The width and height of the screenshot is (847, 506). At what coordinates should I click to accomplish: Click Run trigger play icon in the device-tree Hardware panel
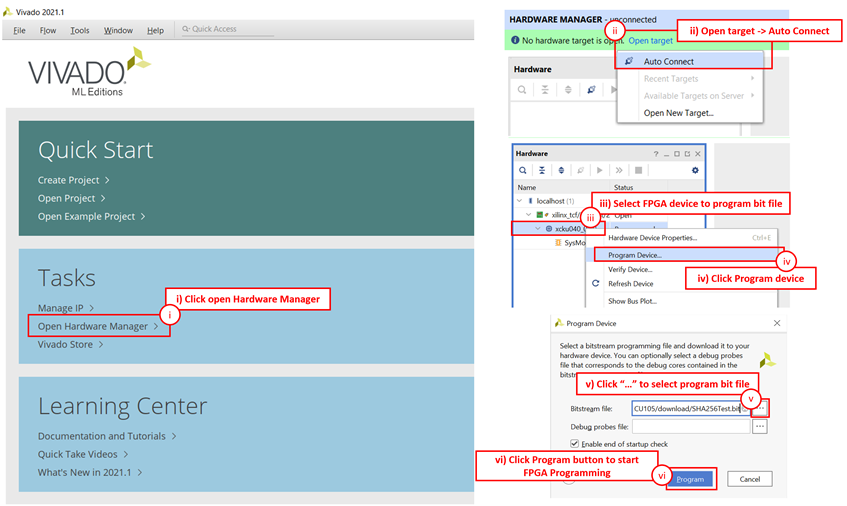[x=600, y=170]
